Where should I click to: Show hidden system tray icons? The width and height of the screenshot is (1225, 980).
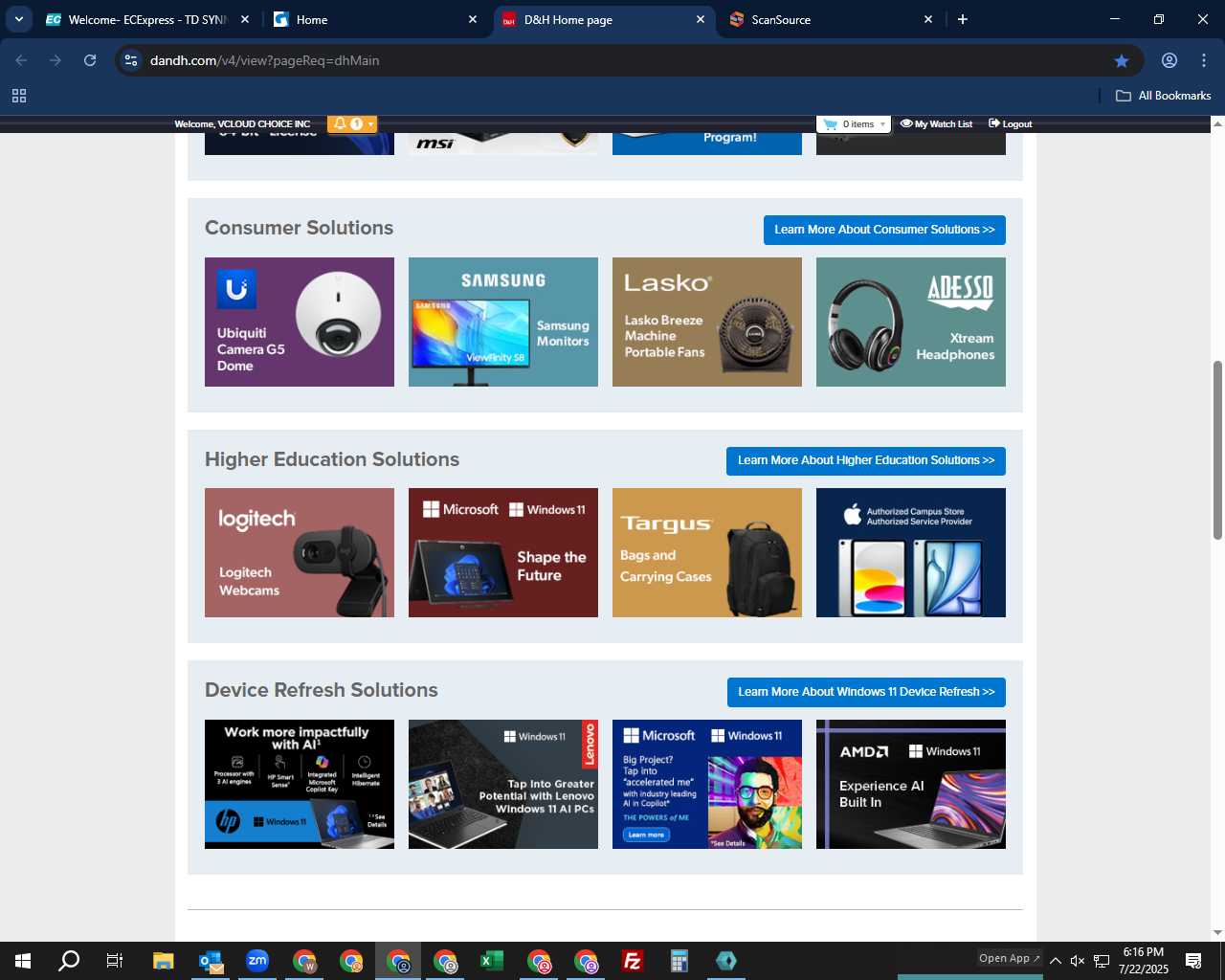pyautogui.click(x=1055, y=961)
